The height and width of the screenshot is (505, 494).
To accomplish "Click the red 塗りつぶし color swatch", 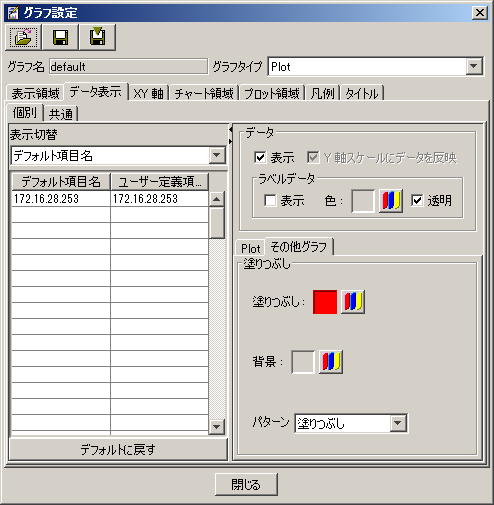I will 325,302.
